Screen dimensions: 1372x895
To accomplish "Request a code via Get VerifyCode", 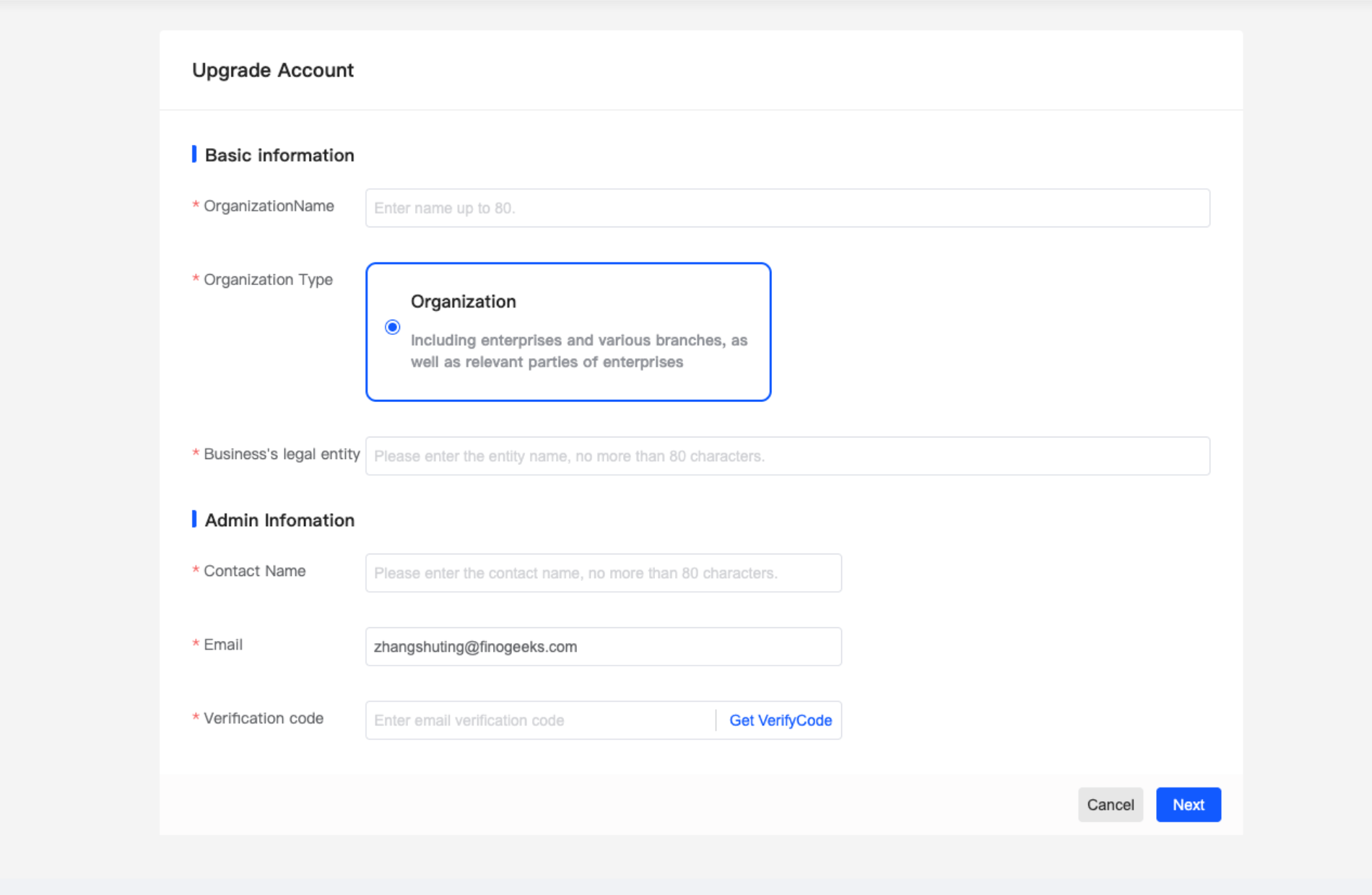I will 780,720.
